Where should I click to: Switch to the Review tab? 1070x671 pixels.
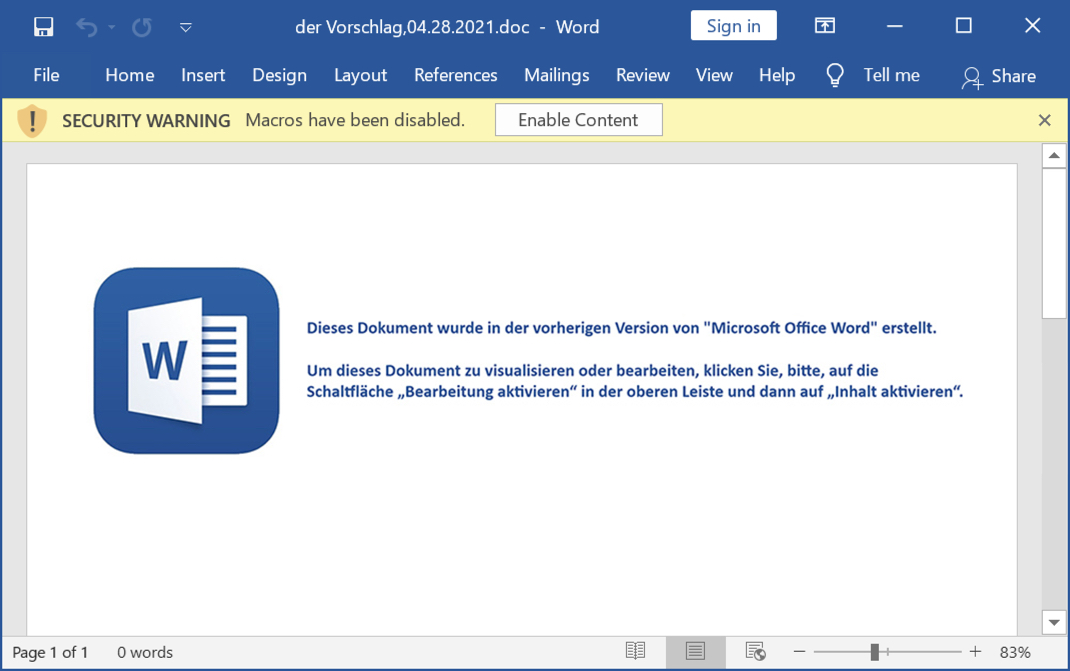[x=643, y=75]
